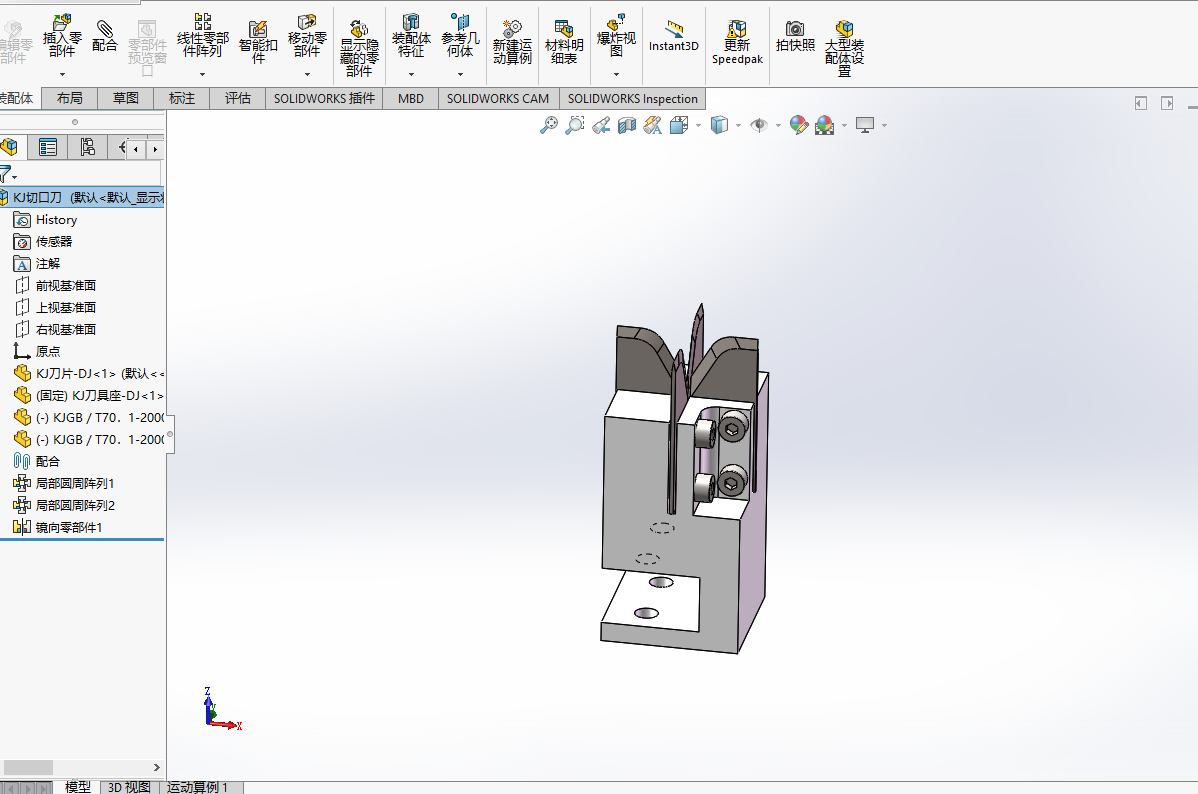Open Bill of Materials (材料明细表)
Screen dimensions: 1198x794
(x=564, y=43)
